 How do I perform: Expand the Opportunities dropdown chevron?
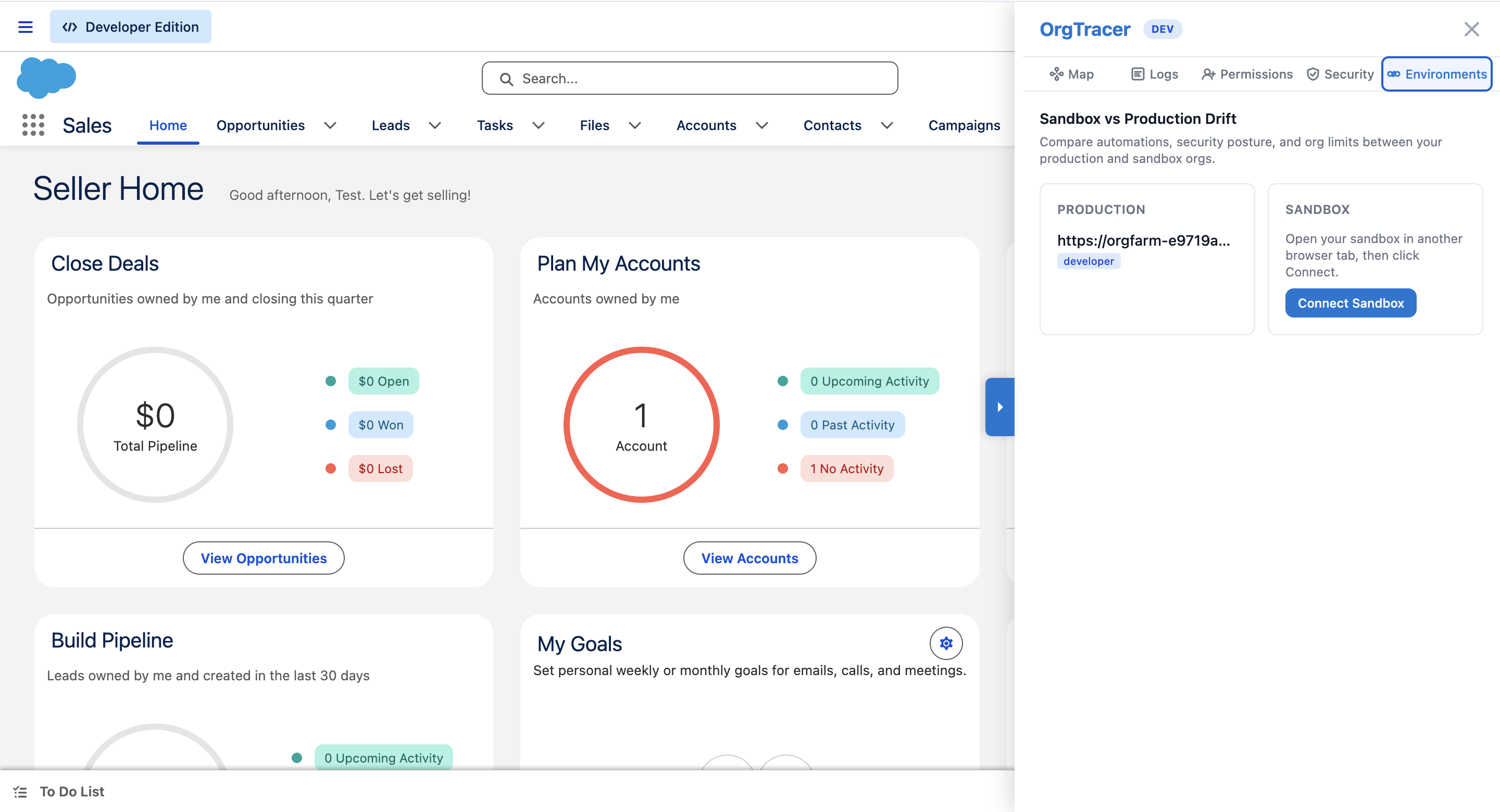(330, 125)
